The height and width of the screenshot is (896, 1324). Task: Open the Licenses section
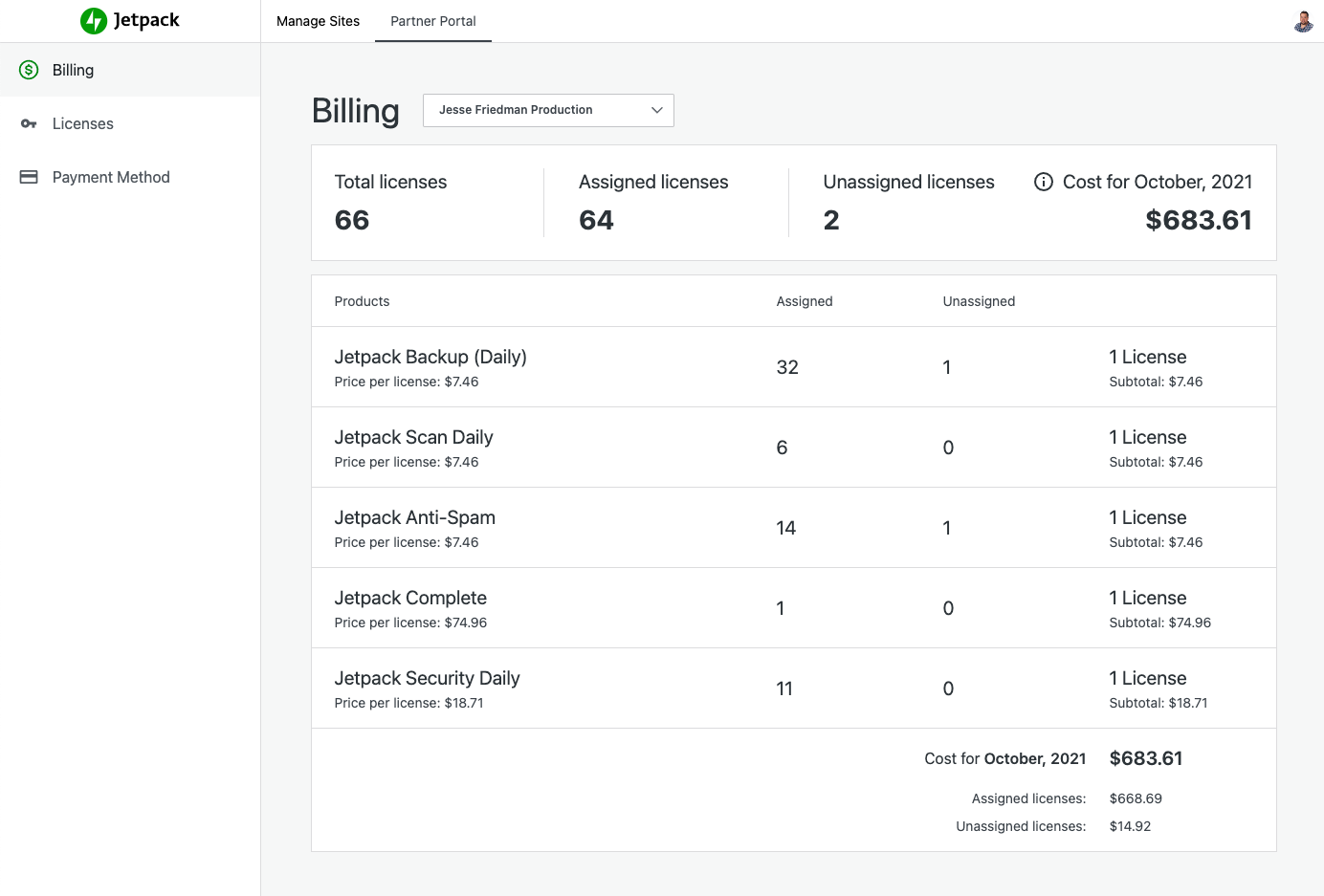coord(82,123)
